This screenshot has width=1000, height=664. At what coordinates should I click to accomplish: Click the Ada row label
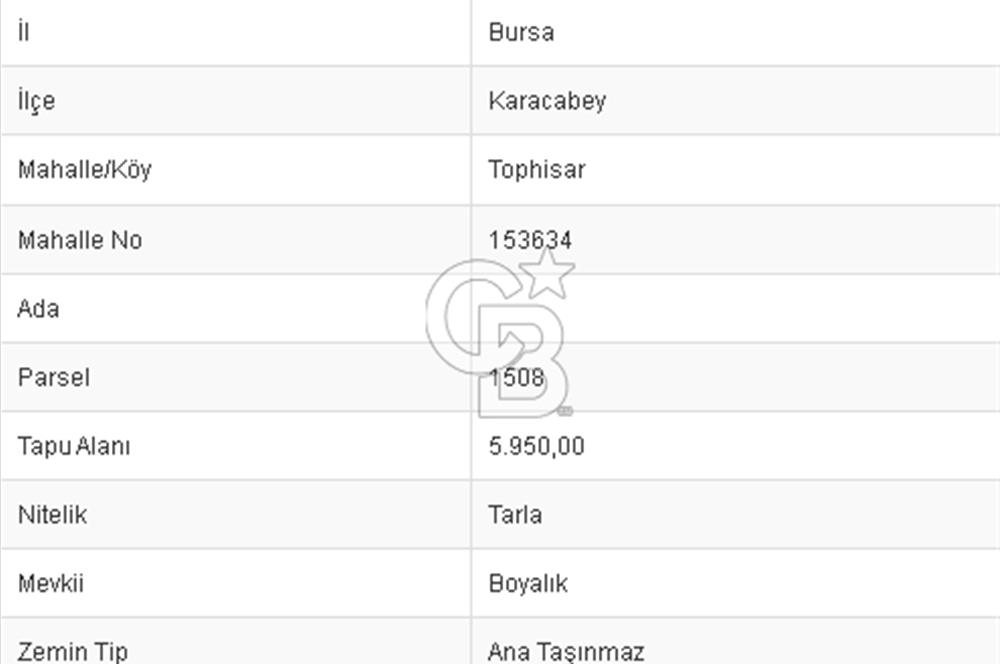[x=38, y=309]
